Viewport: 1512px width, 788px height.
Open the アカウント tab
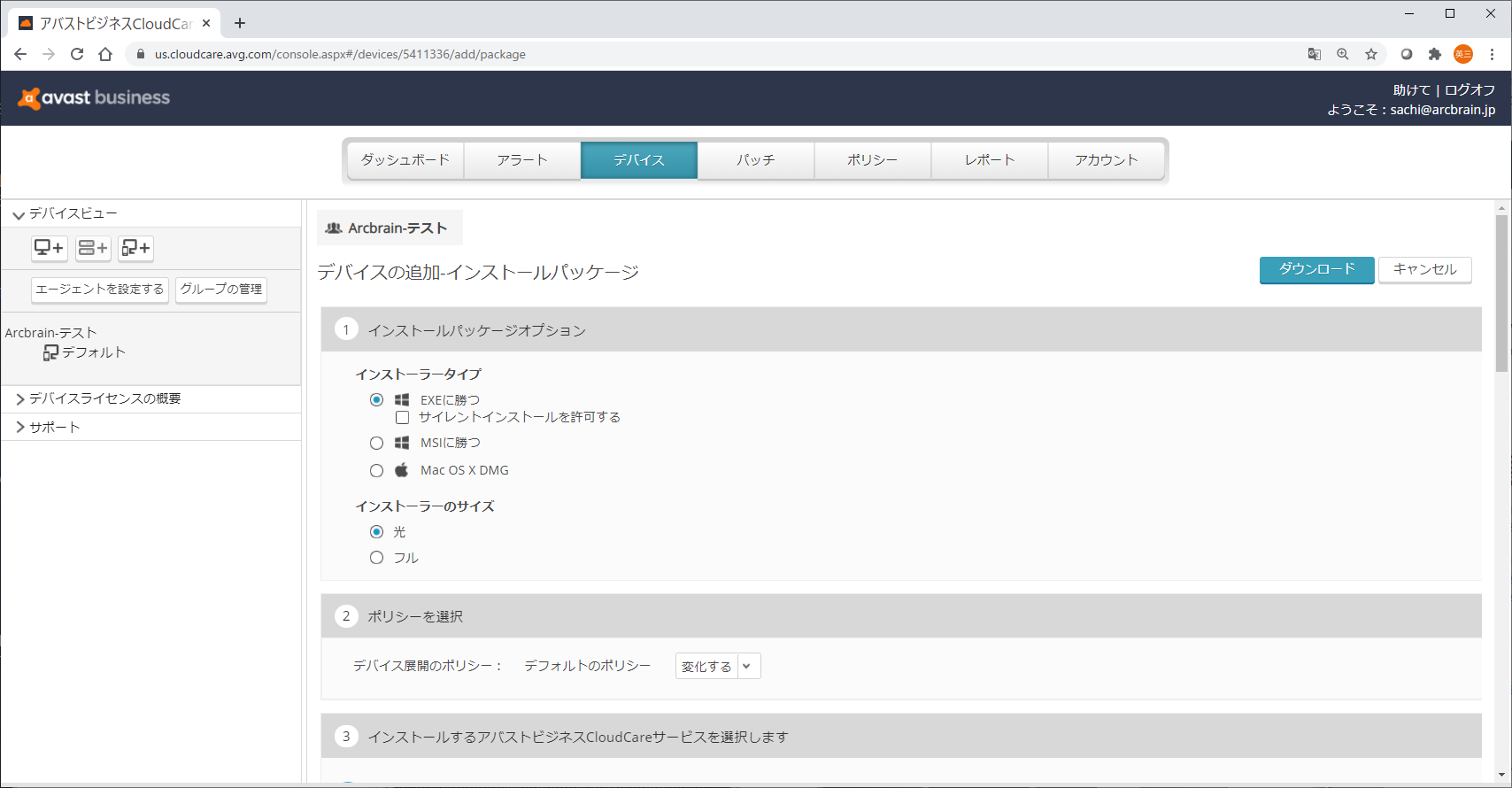pos(1107,160)
